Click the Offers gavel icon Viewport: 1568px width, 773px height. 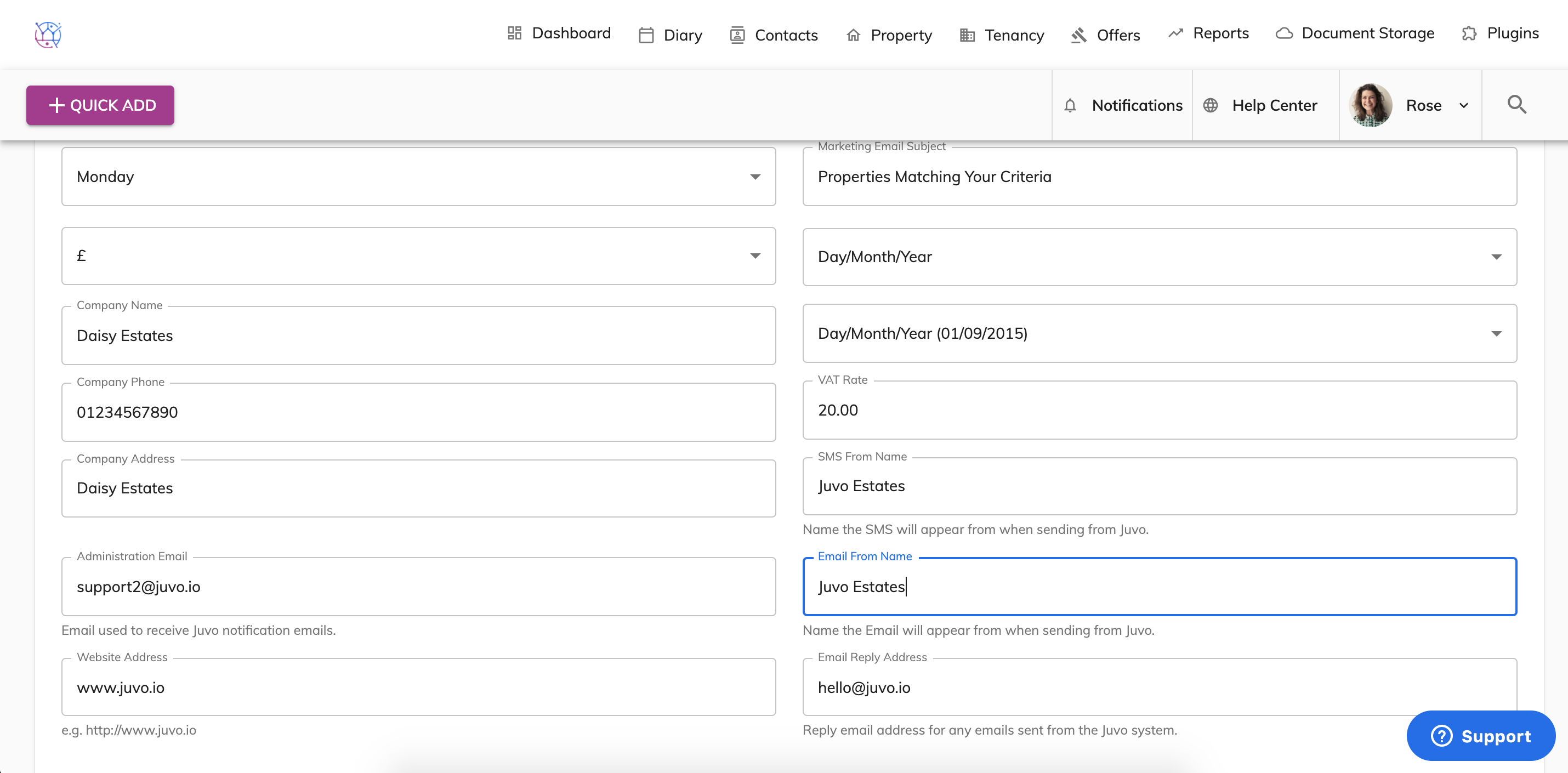pos(1078,35)
